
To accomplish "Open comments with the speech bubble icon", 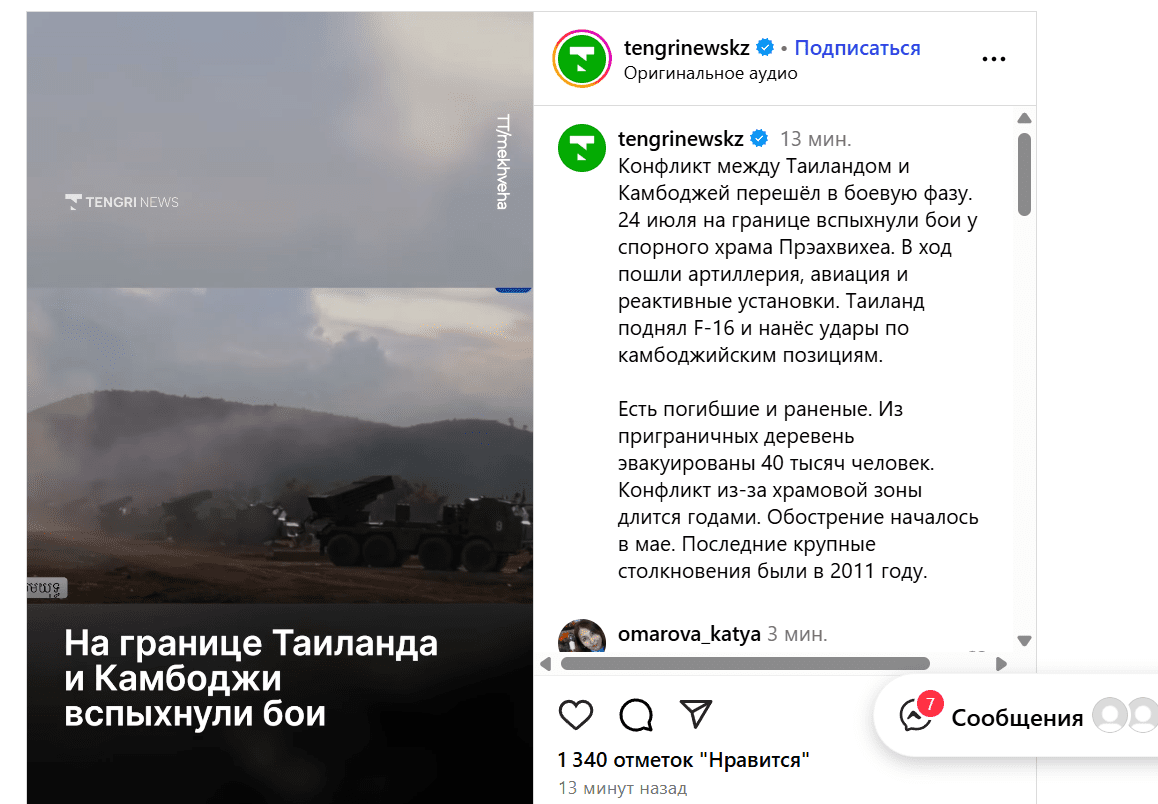I will click(x=636, y=715).
